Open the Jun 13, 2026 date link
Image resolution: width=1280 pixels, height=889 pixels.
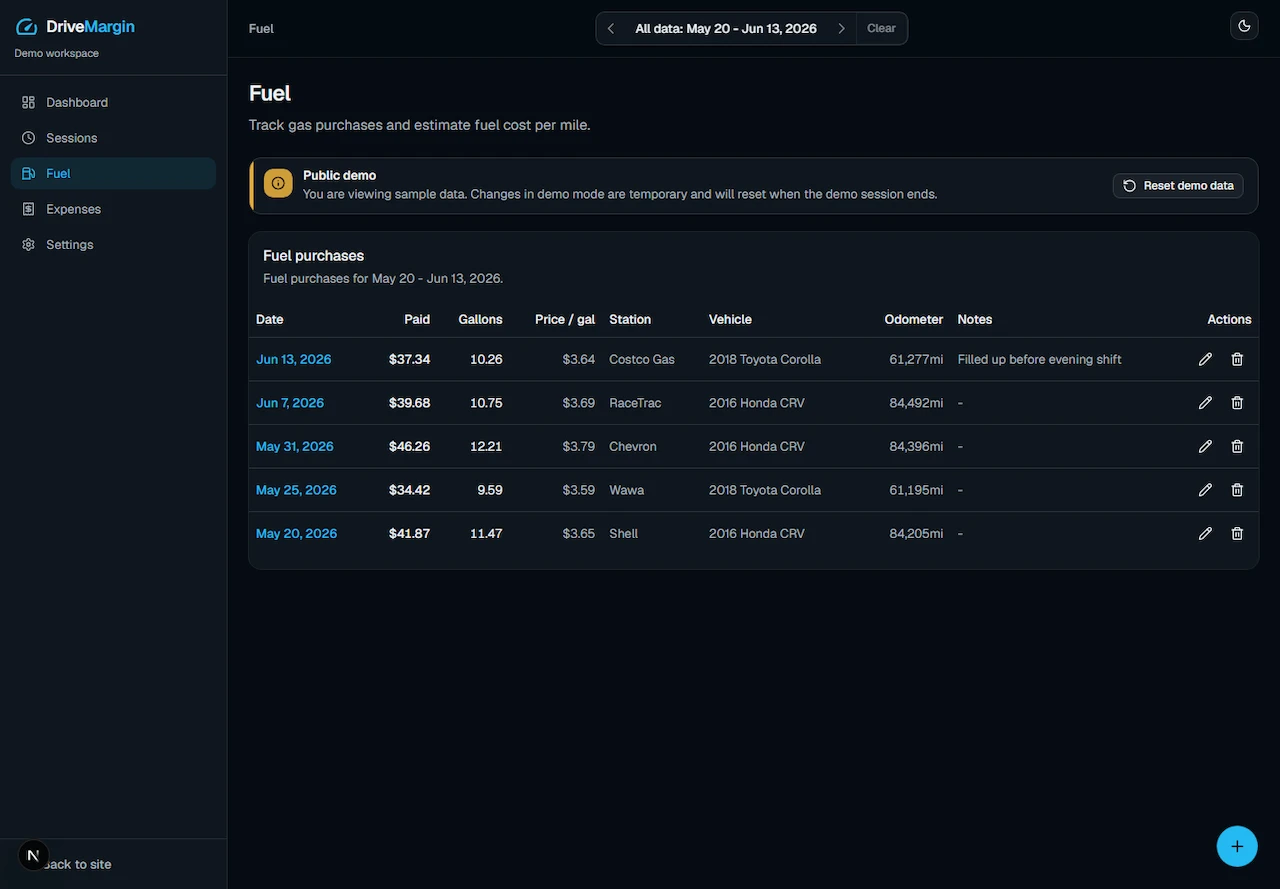click(x=294, y=359)
